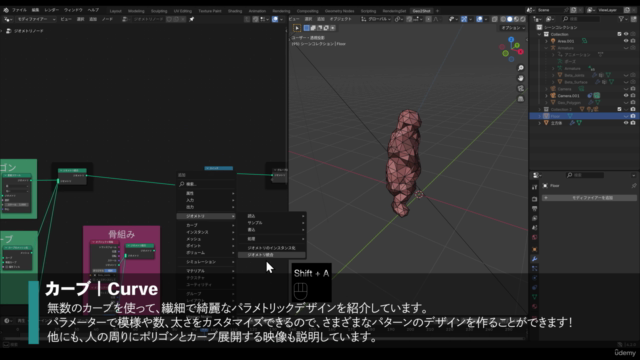Create a new scene with the icon beside Scene
Screen dimensions: 640x360
[x=573, y=10]
